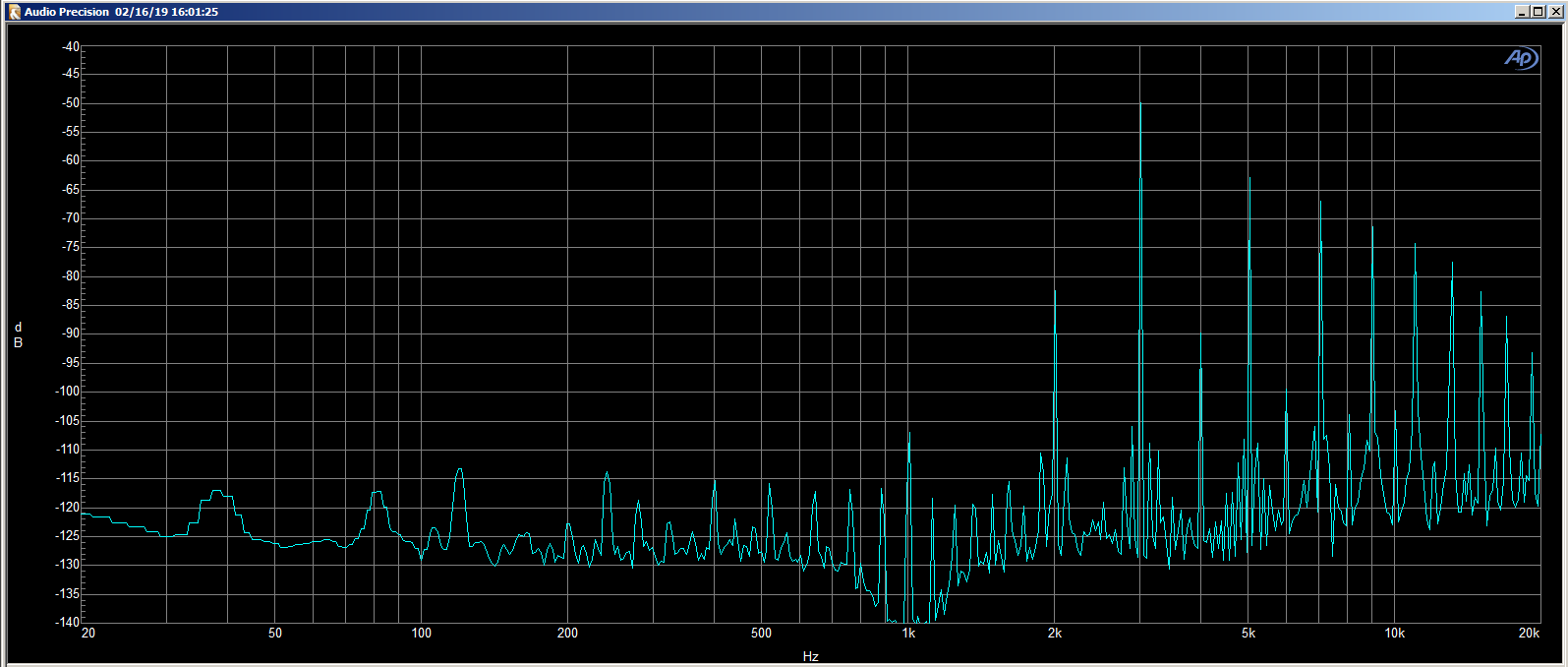Click the 100 label on frequency axis
The width and height of the screenshot is (1568, 667).
(422, 633)
